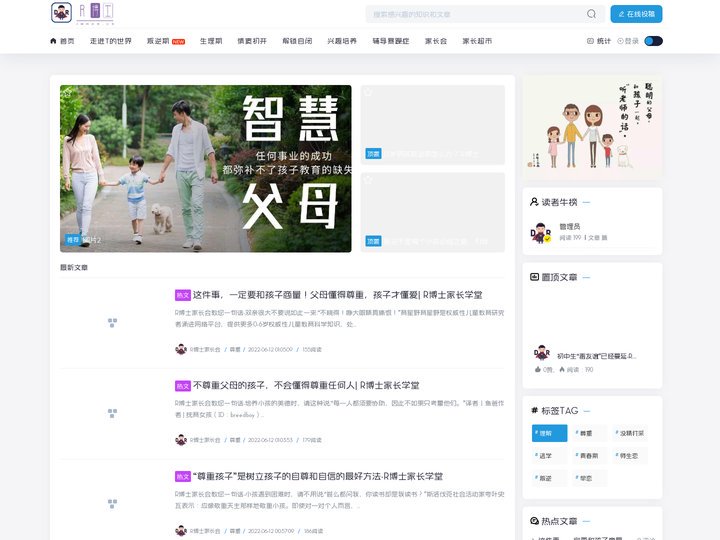Select the 没精打采 tag

630,433
